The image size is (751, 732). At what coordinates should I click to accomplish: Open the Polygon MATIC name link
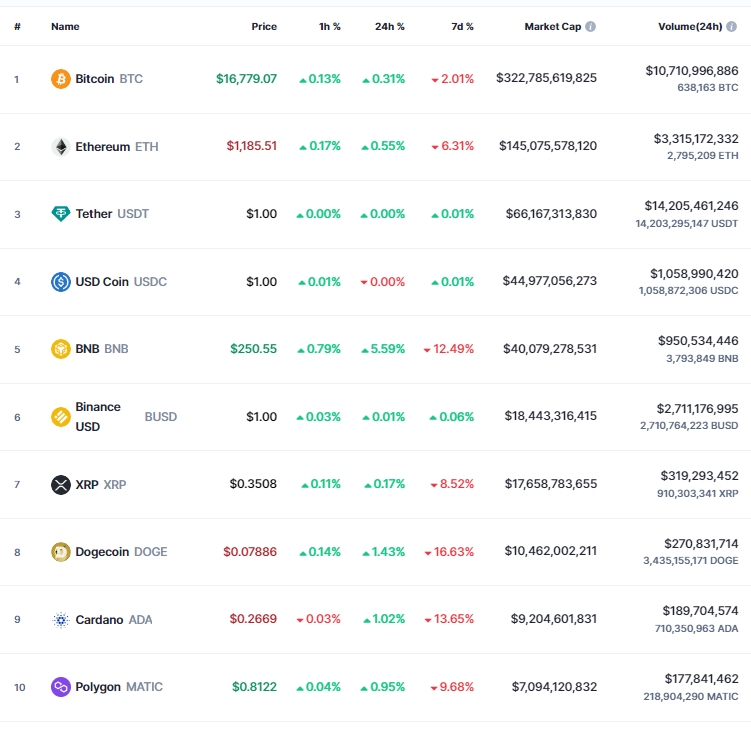tap(119, 687)
